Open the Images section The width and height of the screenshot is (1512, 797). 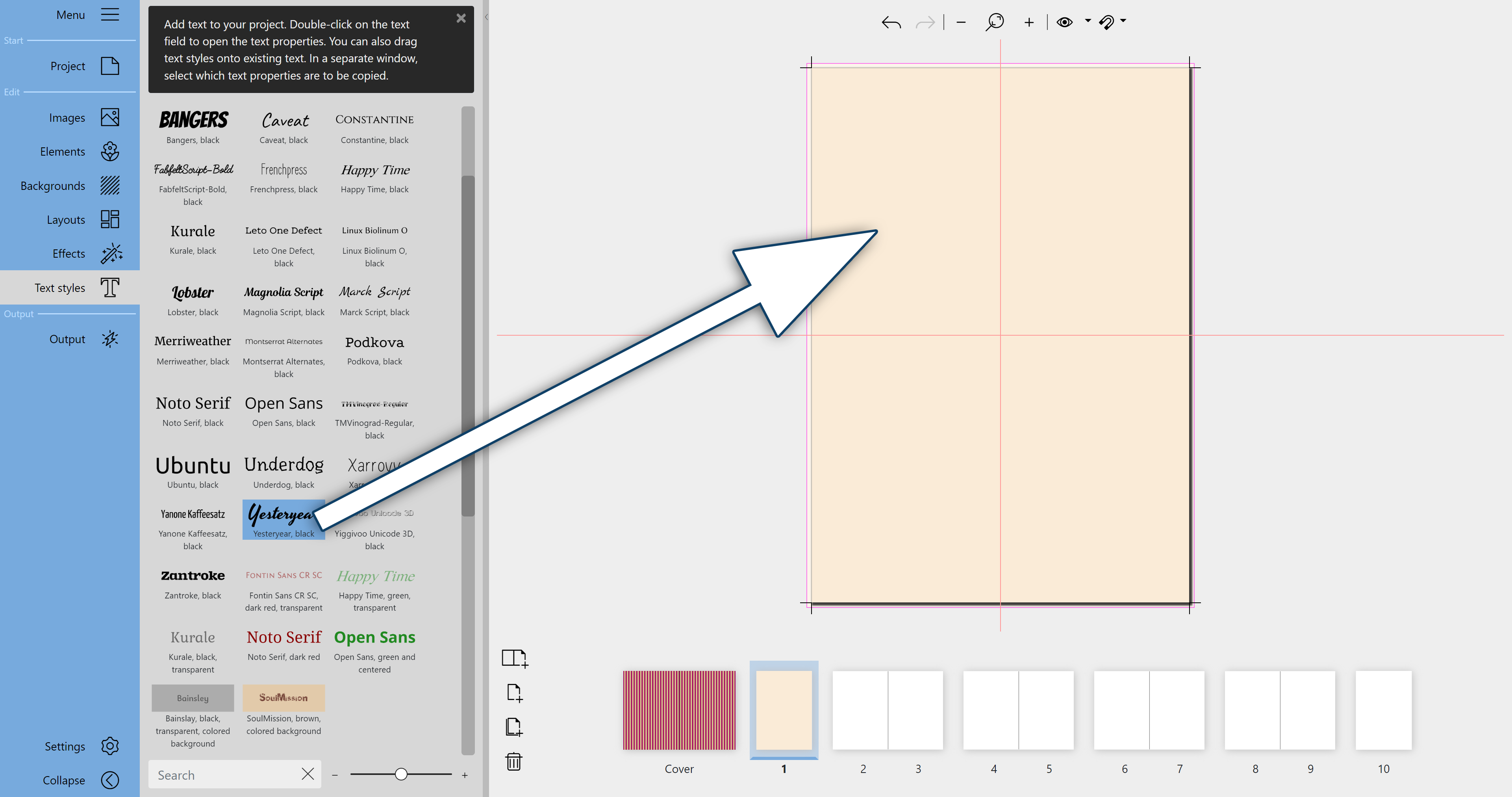pos(110,117)
